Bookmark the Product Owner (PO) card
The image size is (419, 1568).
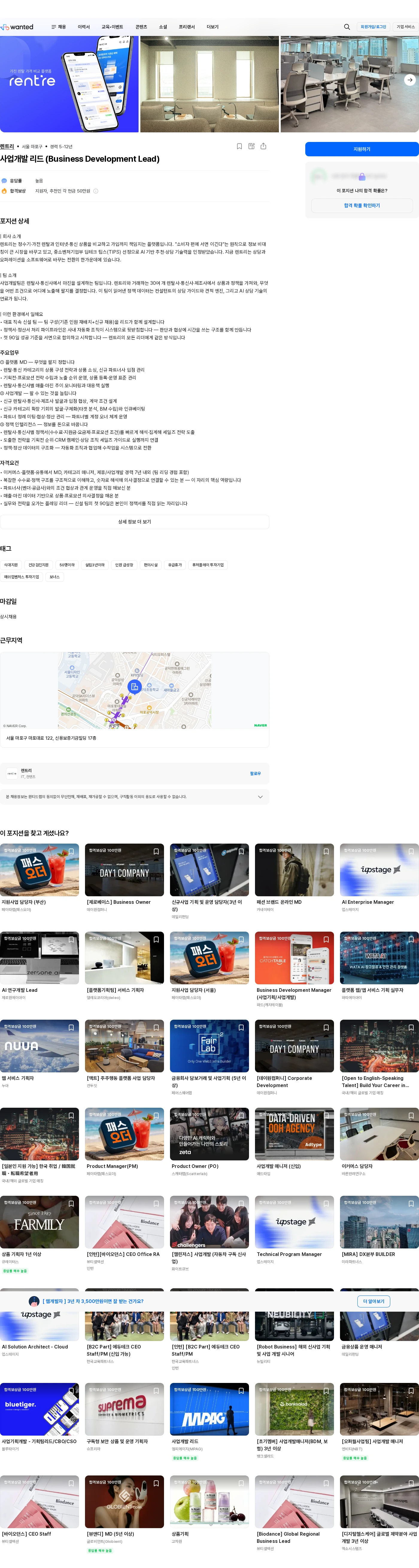point(242,1116)
